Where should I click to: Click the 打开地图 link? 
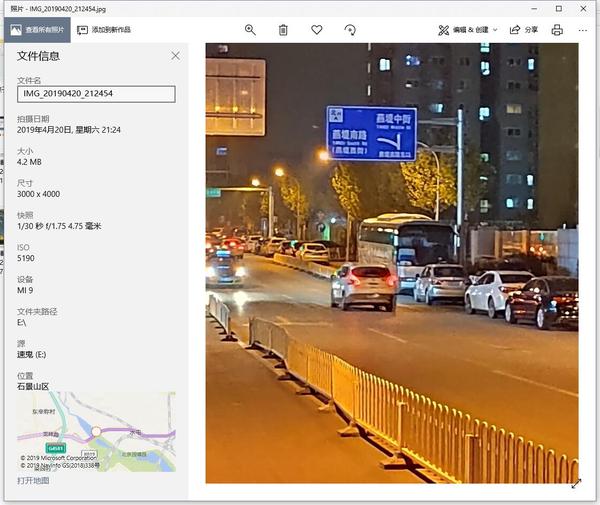(x=33, y=481)
